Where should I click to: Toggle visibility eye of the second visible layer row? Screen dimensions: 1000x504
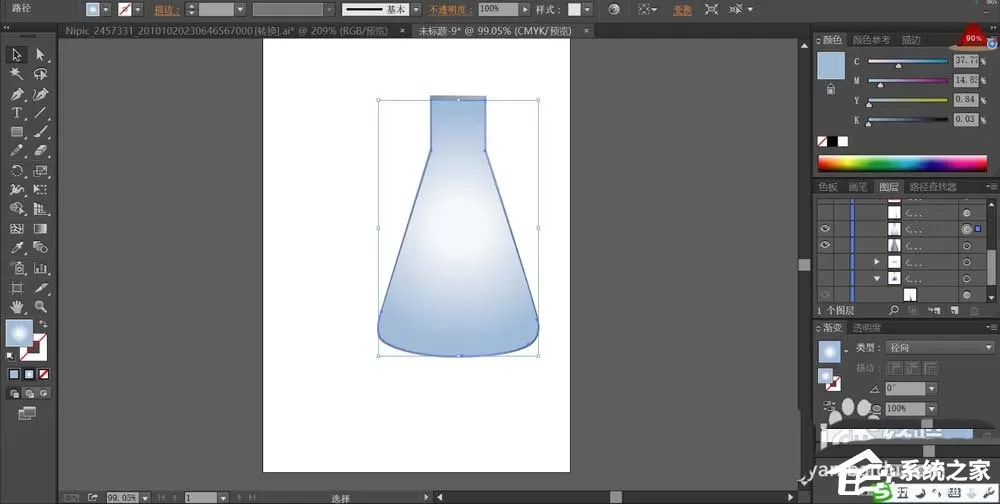click(825, 245)
